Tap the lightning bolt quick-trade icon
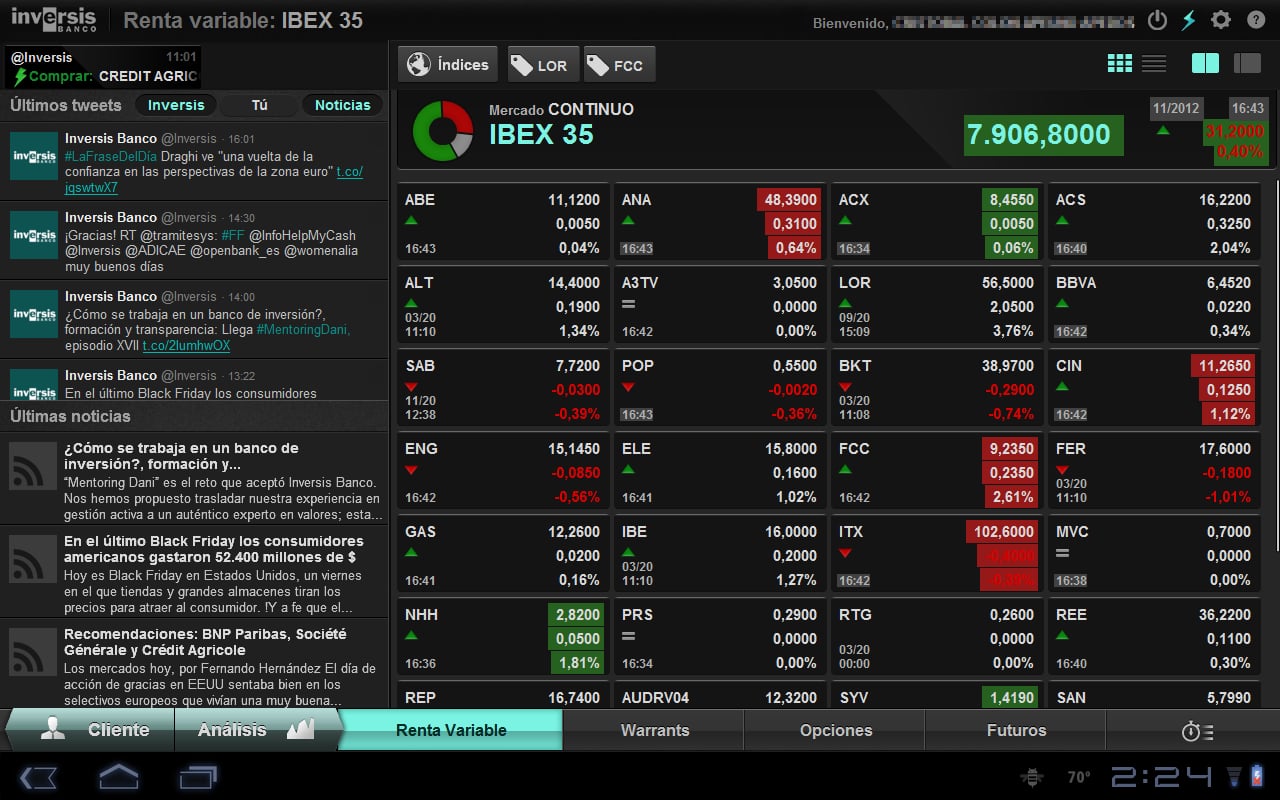This screenshot has height=800, width=1280. (x=1188, y=20)
